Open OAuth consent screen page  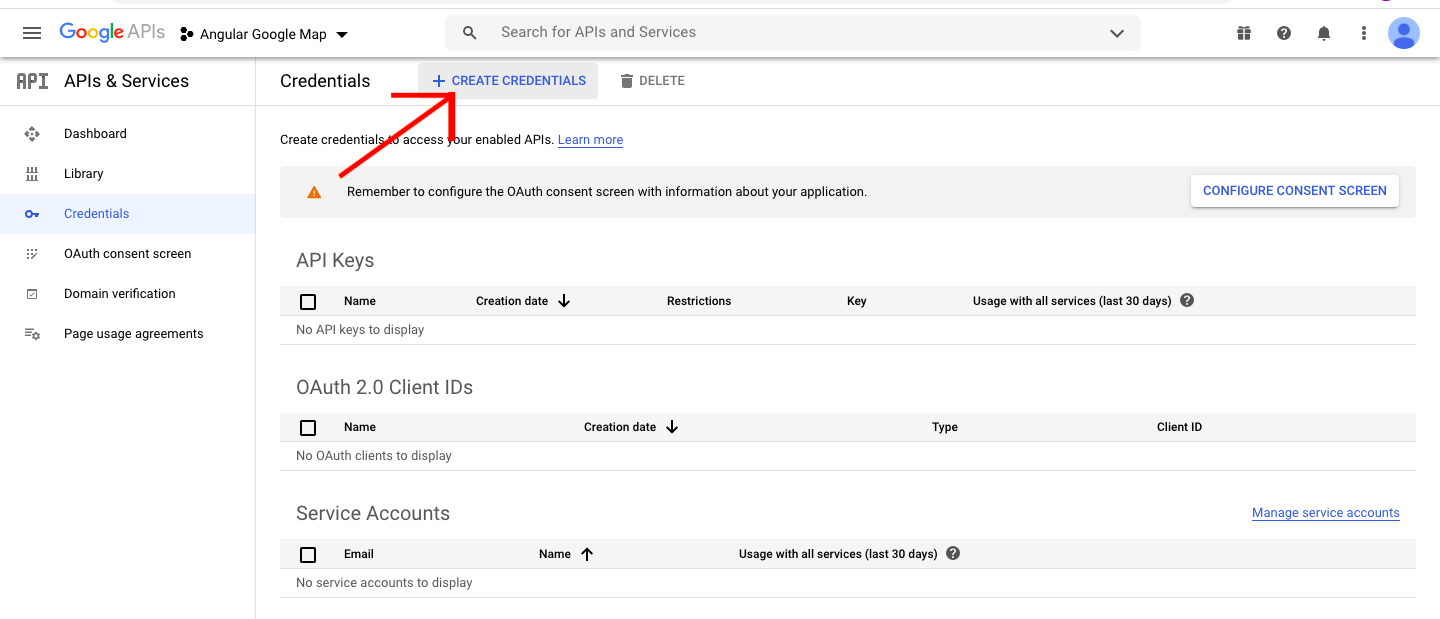(128, 254)
